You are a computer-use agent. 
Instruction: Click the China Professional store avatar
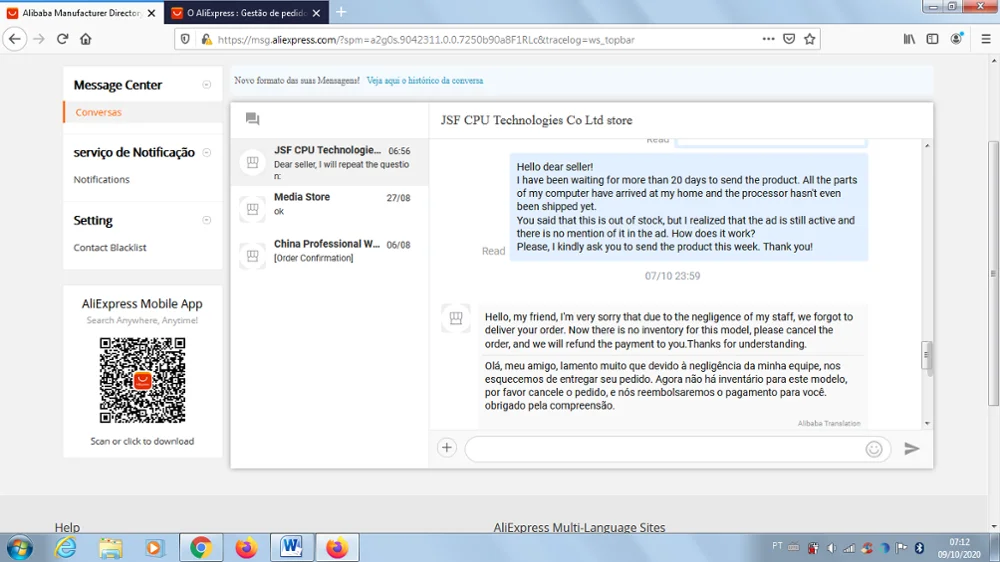253,256
